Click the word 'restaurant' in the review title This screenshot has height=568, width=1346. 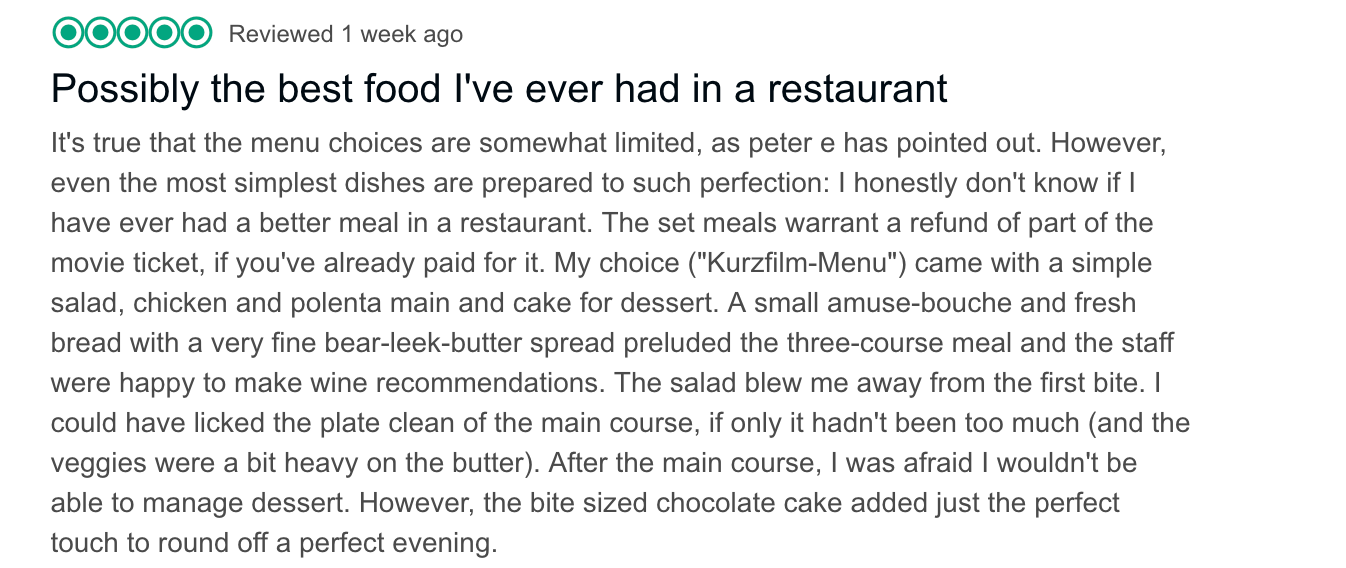pos(857,90)
